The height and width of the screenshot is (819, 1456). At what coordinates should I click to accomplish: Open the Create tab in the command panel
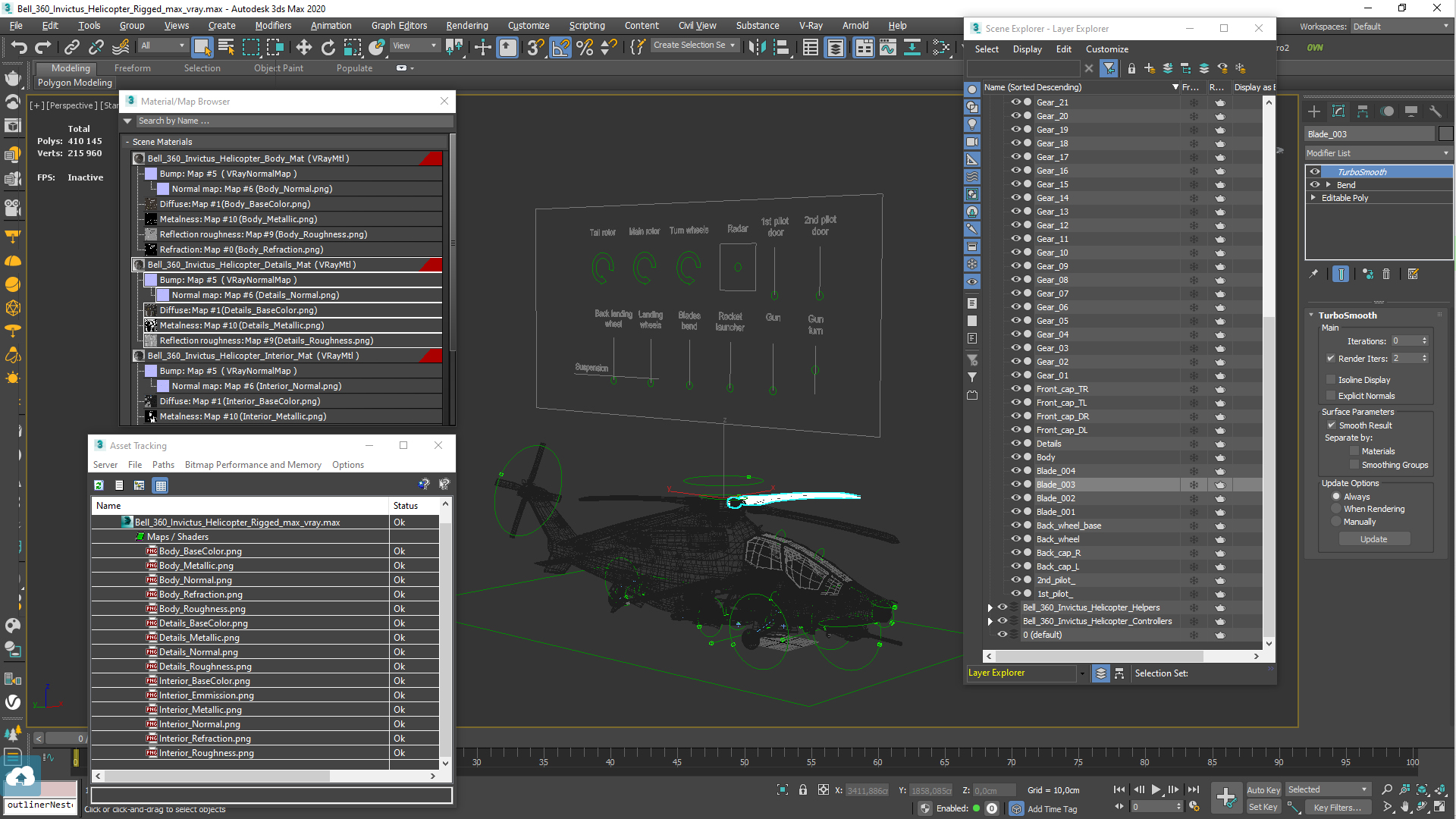(1314, 111)
